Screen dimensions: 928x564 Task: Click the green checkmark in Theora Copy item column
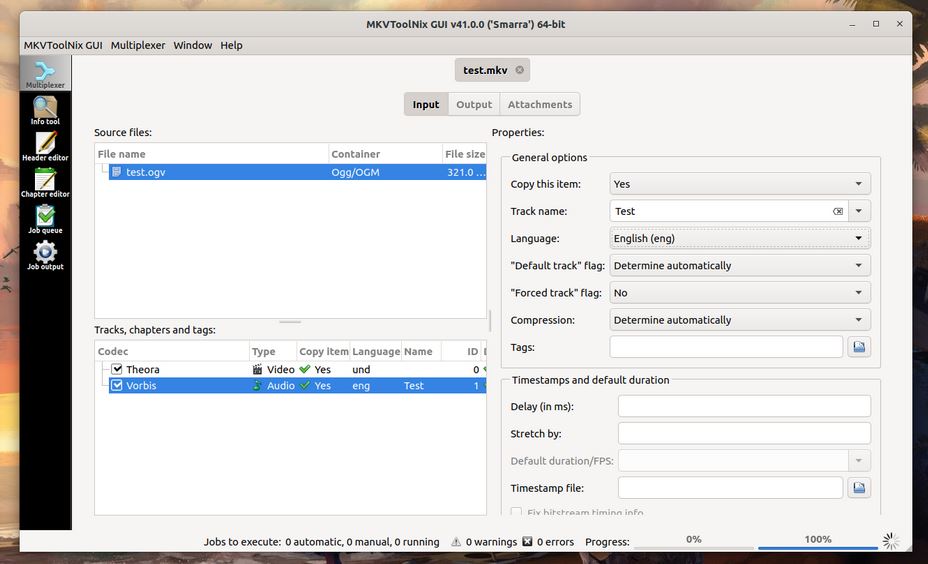click(305, 369)
